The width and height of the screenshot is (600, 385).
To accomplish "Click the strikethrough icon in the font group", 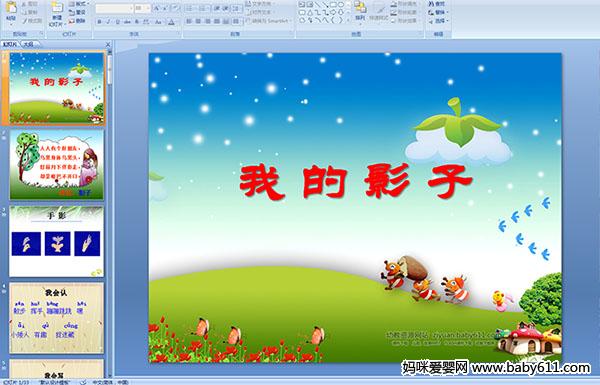I will click(x=127, y=22).
